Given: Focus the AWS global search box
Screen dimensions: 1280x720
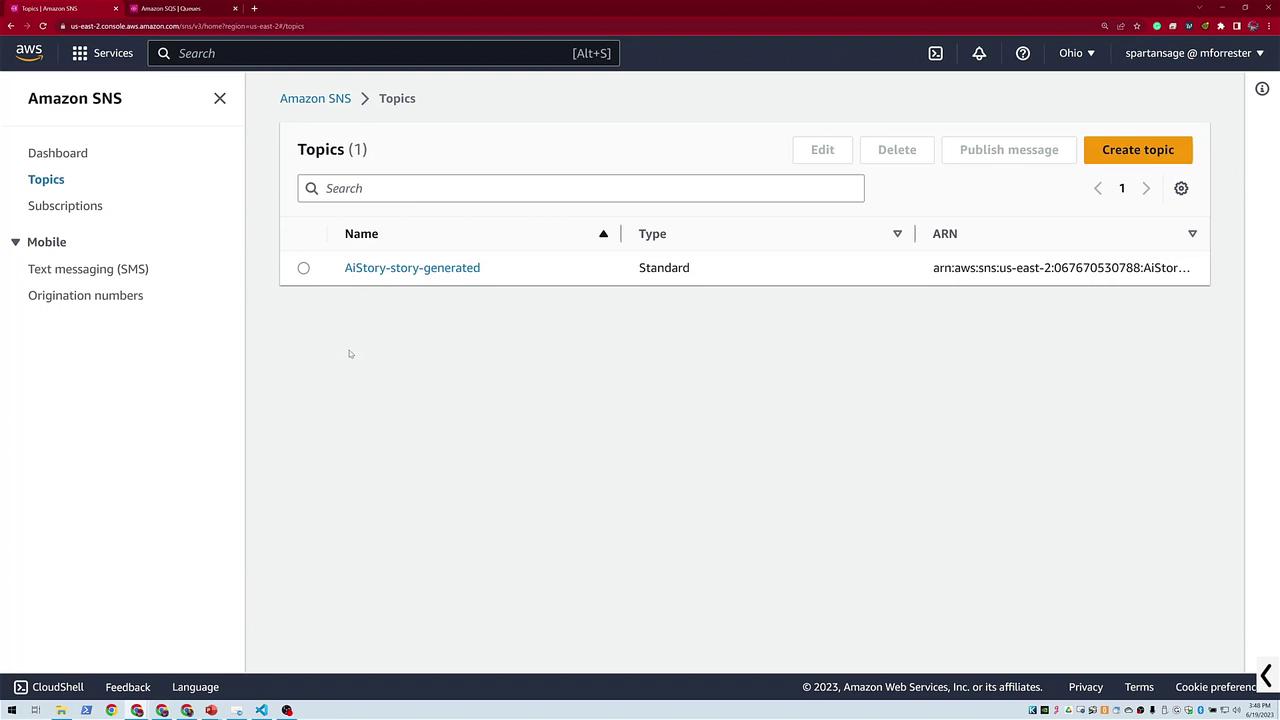Looking at the screenshot, I should point(384,53).
